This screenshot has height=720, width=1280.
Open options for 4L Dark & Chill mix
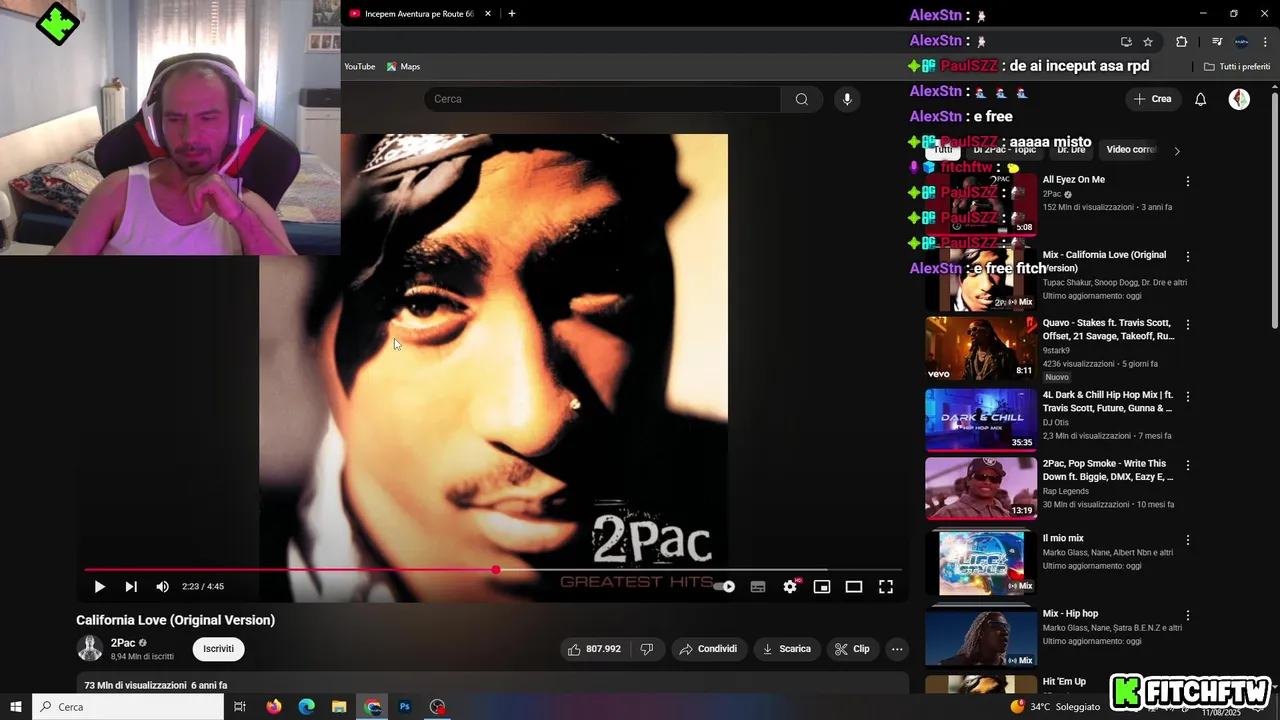click(x=1188, y=396)
